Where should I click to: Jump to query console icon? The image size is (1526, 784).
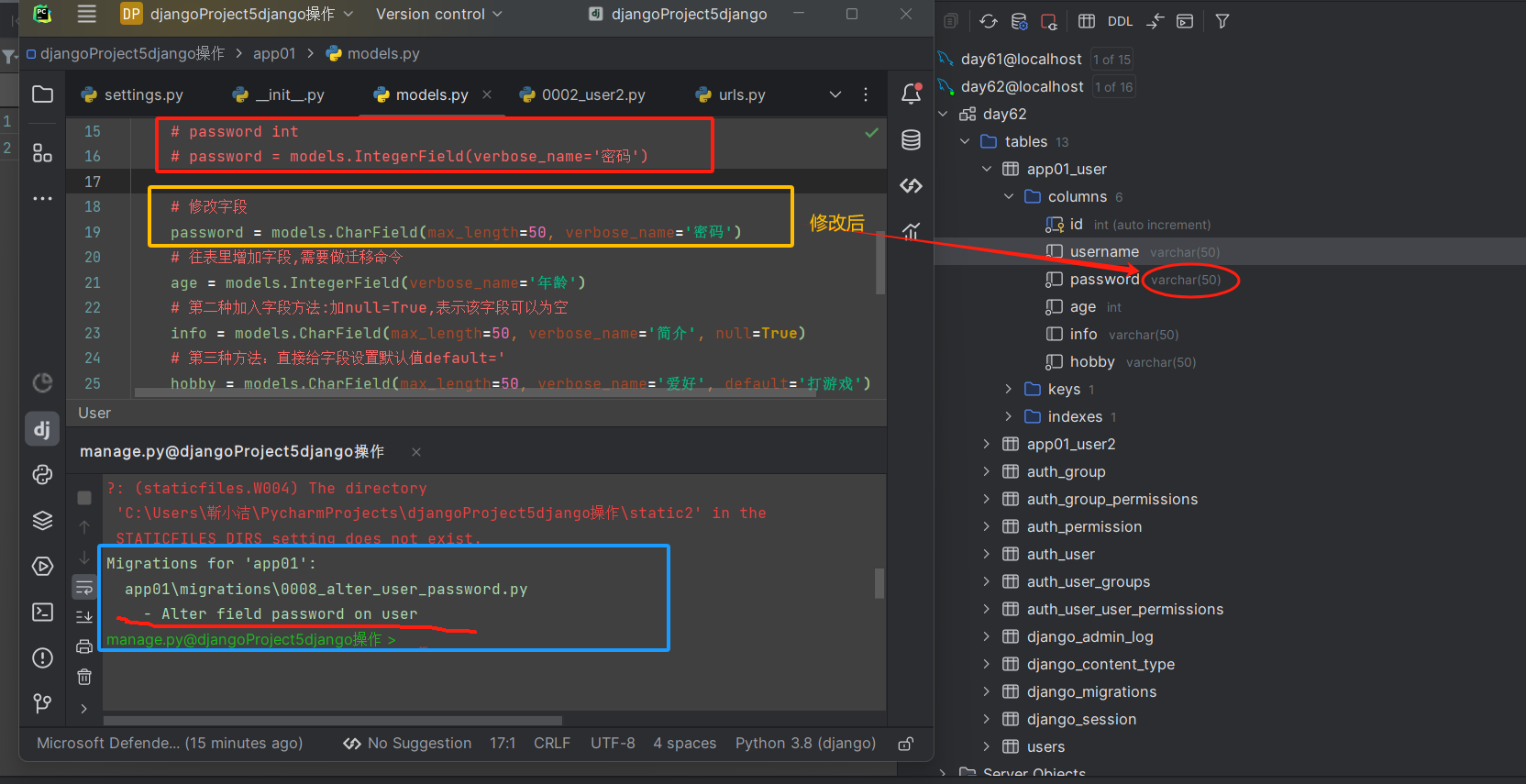click(1185, 21)
